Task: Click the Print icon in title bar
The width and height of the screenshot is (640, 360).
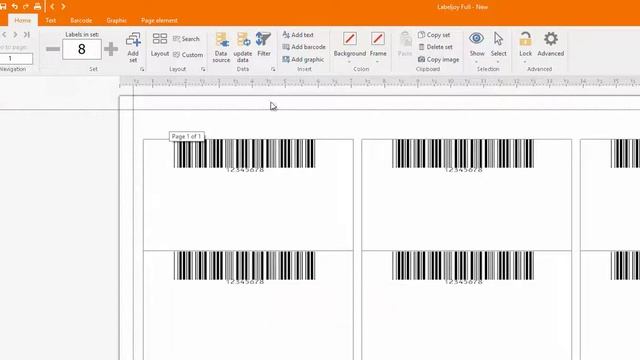Action: [x=37, y=7]
